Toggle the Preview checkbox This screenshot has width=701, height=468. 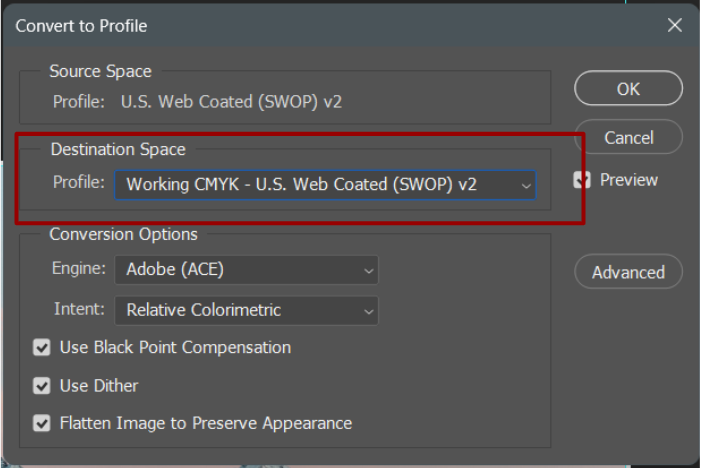pyautogui.click(x=583, y=180)
